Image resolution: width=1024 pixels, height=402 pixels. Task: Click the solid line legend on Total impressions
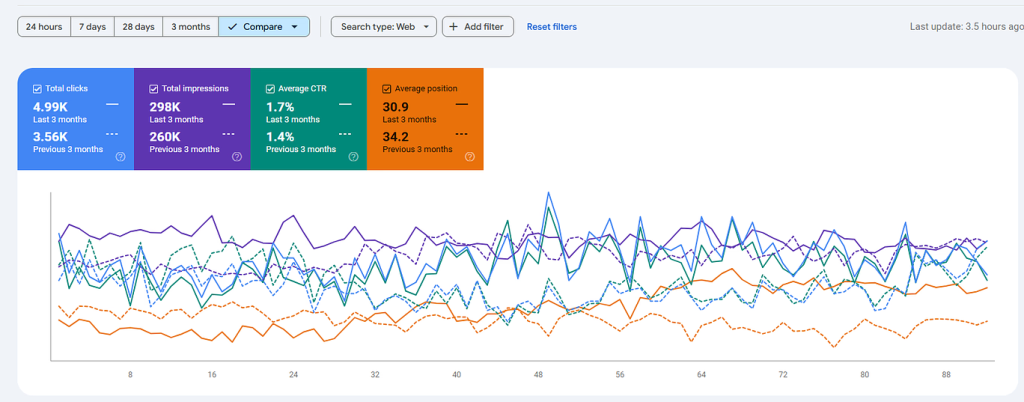click(229, 104)
